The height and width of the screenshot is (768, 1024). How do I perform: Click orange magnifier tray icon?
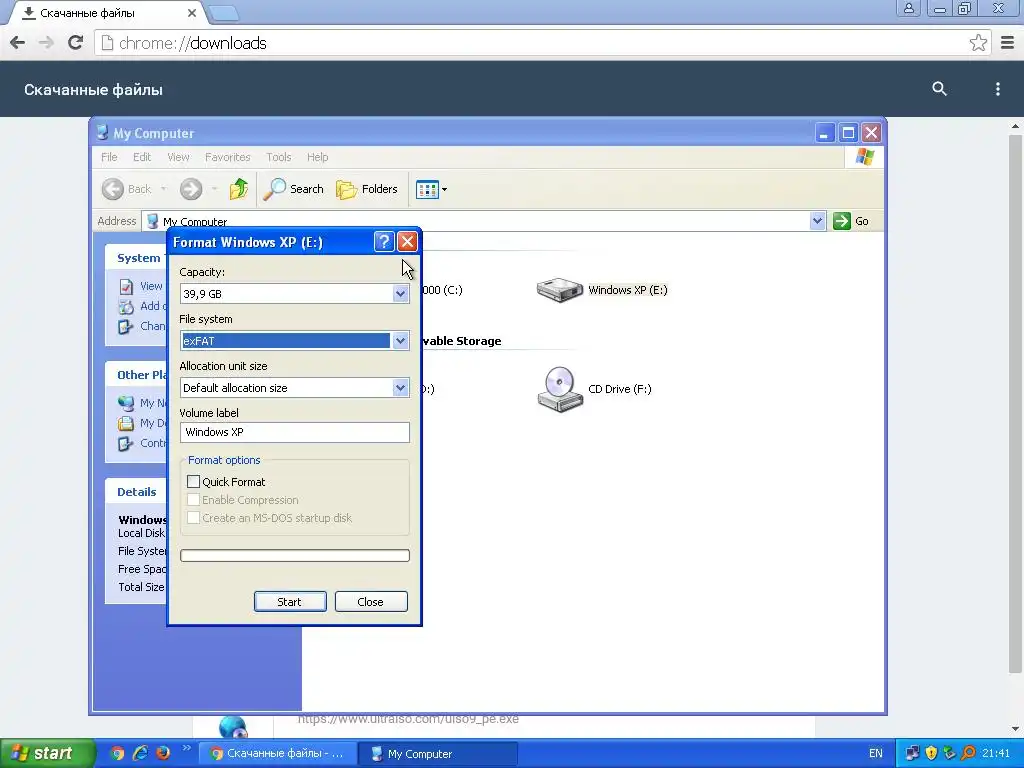(968, 754)
